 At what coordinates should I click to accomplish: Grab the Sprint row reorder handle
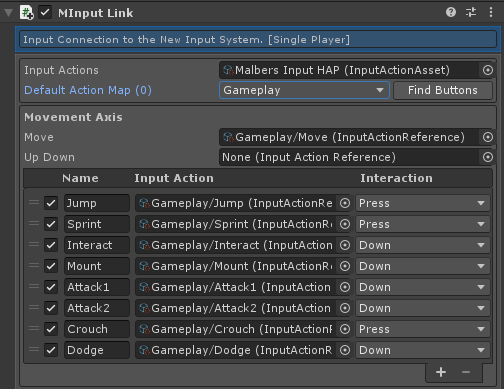click(34, 223)
